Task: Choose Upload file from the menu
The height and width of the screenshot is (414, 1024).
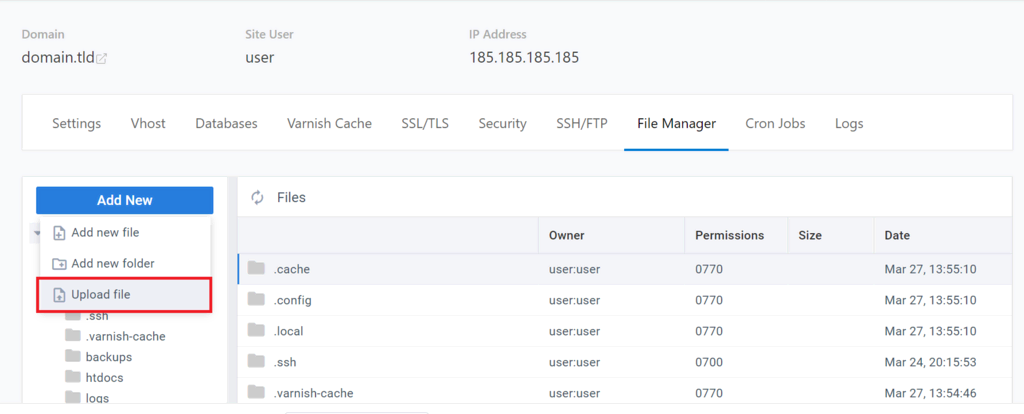Action: click(x=101, y=295)
